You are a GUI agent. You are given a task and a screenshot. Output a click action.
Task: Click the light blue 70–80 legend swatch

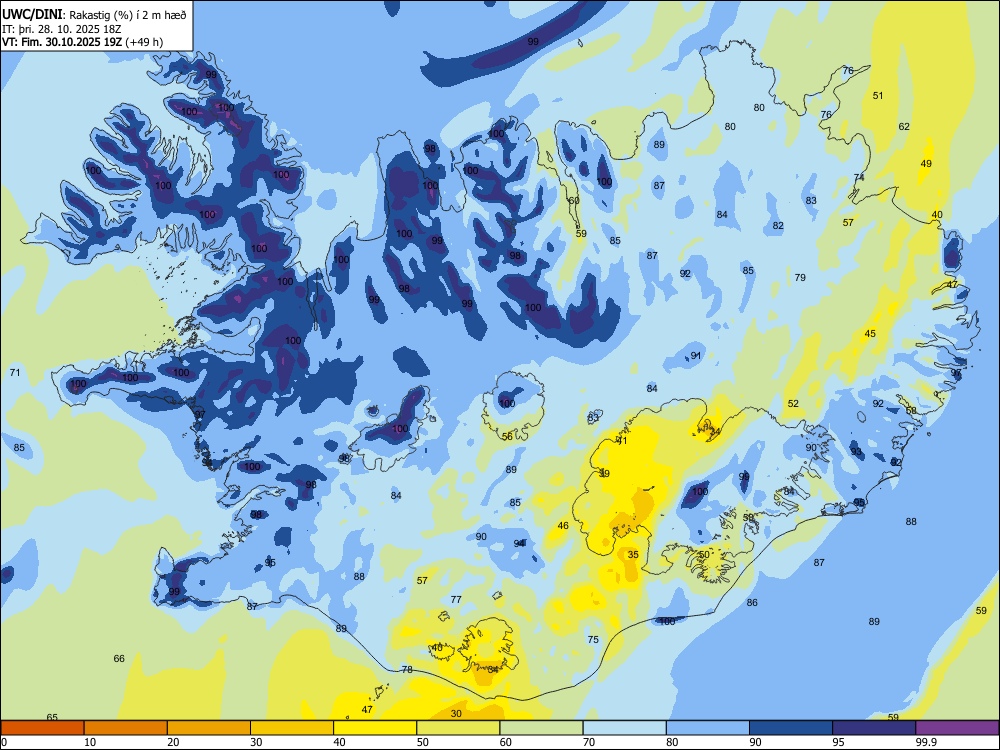click(624, 728)
